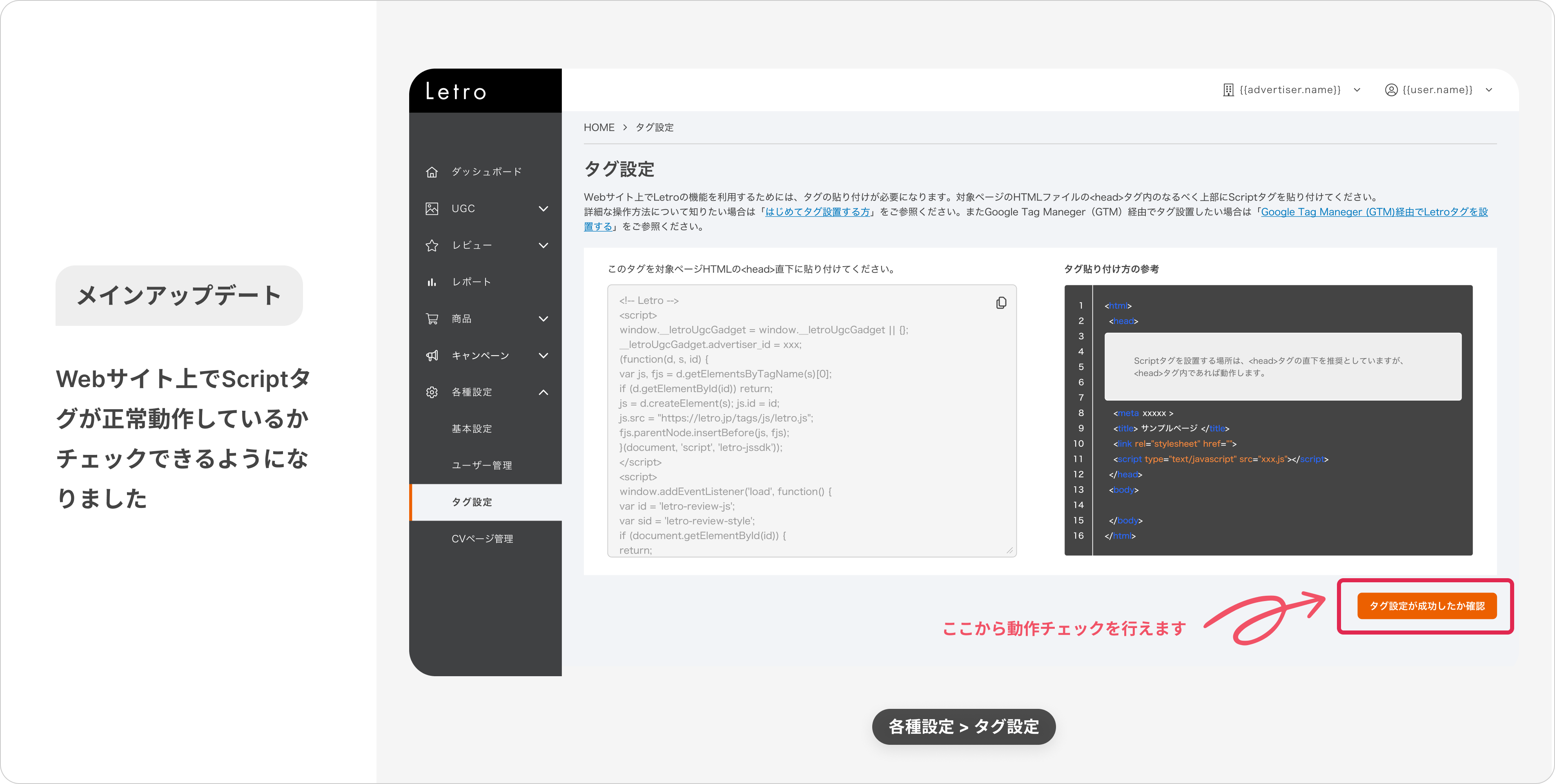This screenshot has height=784, width=1555.
Task: Click the user avatar icon in header
Action: pyautogui.click(x=1391, y=90)
